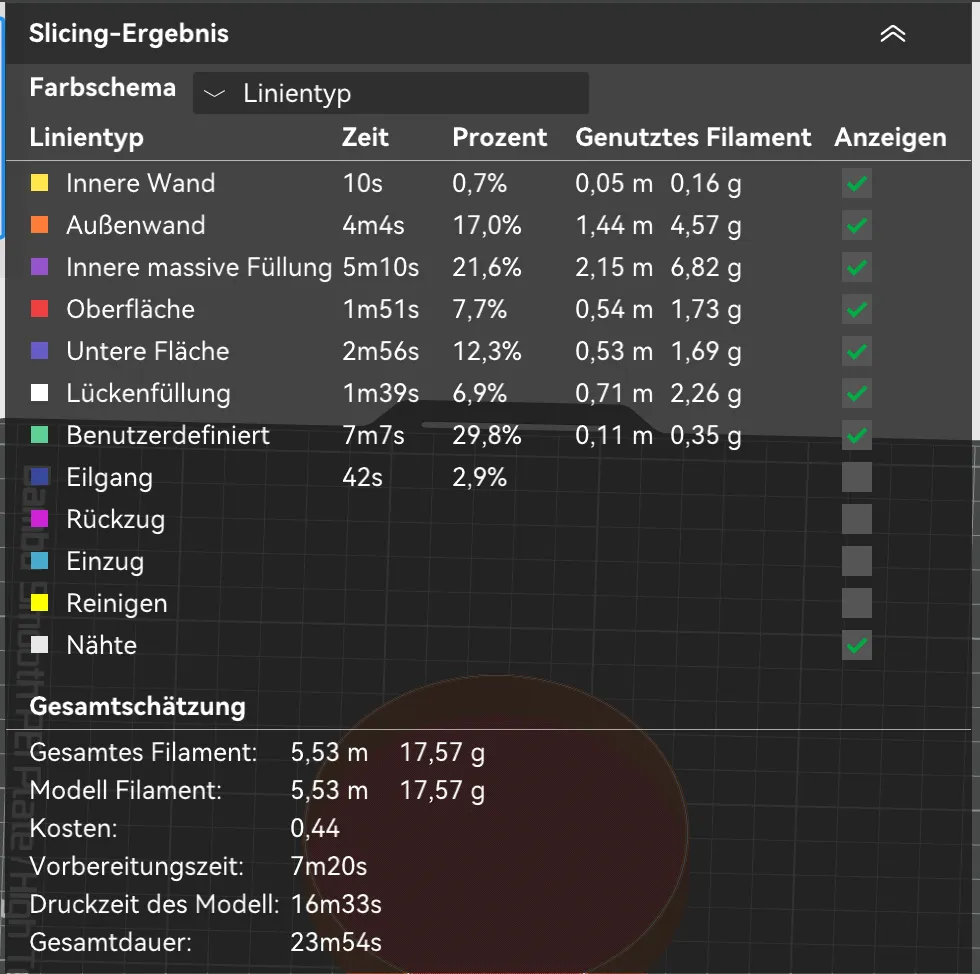
Task: Enable Eilgang display checkbox
Action: tap(856, 477)
